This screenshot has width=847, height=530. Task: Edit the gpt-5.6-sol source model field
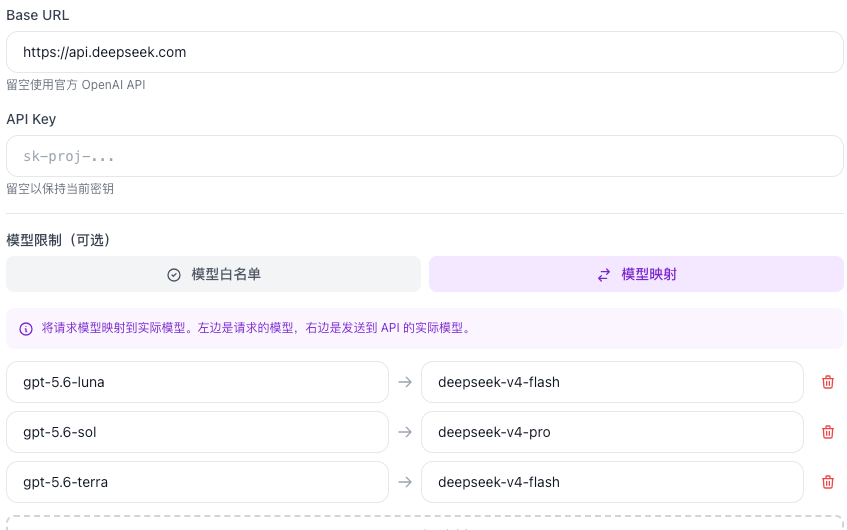coord(197,432)
